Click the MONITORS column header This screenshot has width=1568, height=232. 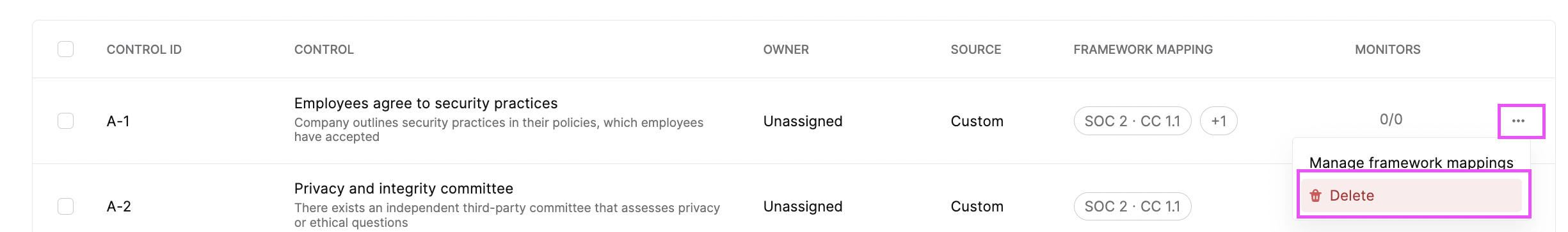tap(1388, 49)
